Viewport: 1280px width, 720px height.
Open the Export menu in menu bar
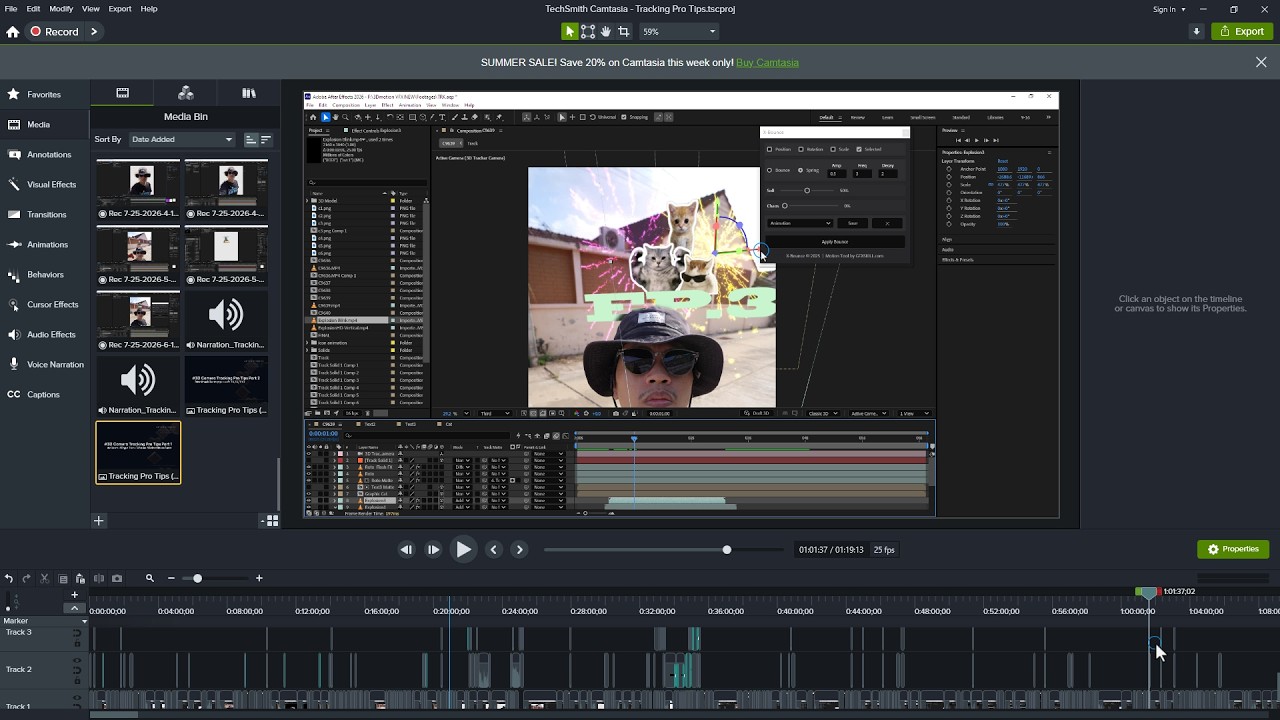(x=120, y=9)
